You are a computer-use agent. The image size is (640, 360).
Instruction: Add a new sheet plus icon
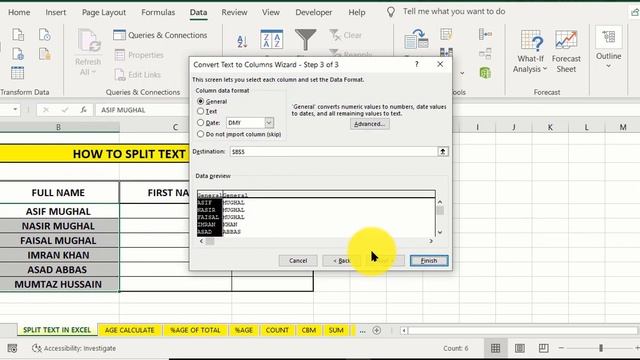(377, 330)
